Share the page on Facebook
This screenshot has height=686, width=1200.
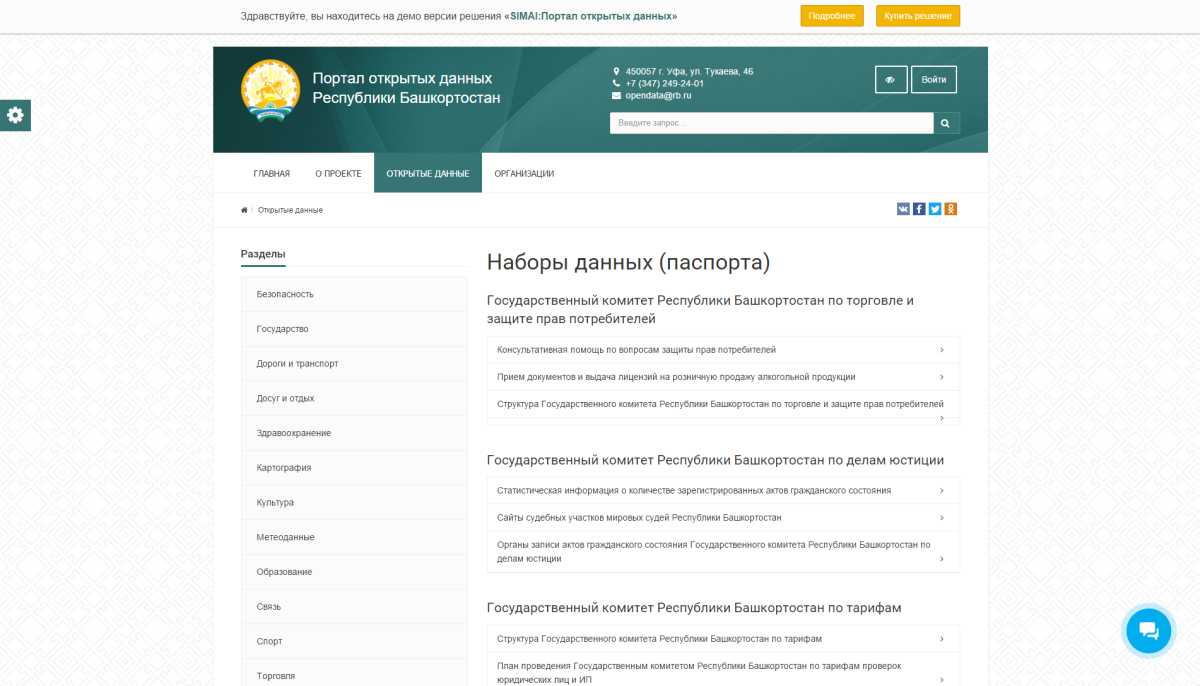919,209
